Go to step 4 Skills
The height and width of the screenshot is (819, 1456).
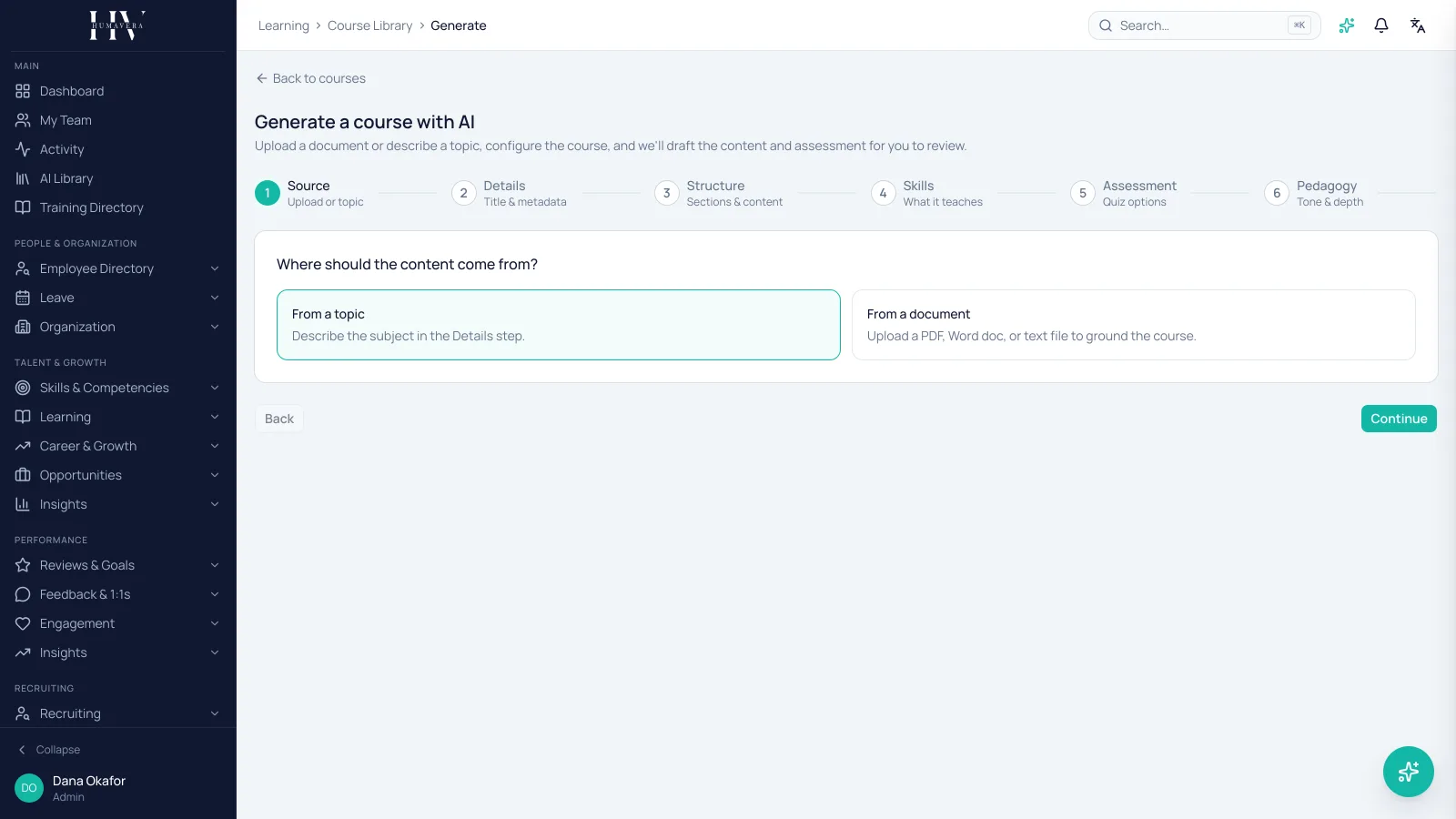pos(926,193)
